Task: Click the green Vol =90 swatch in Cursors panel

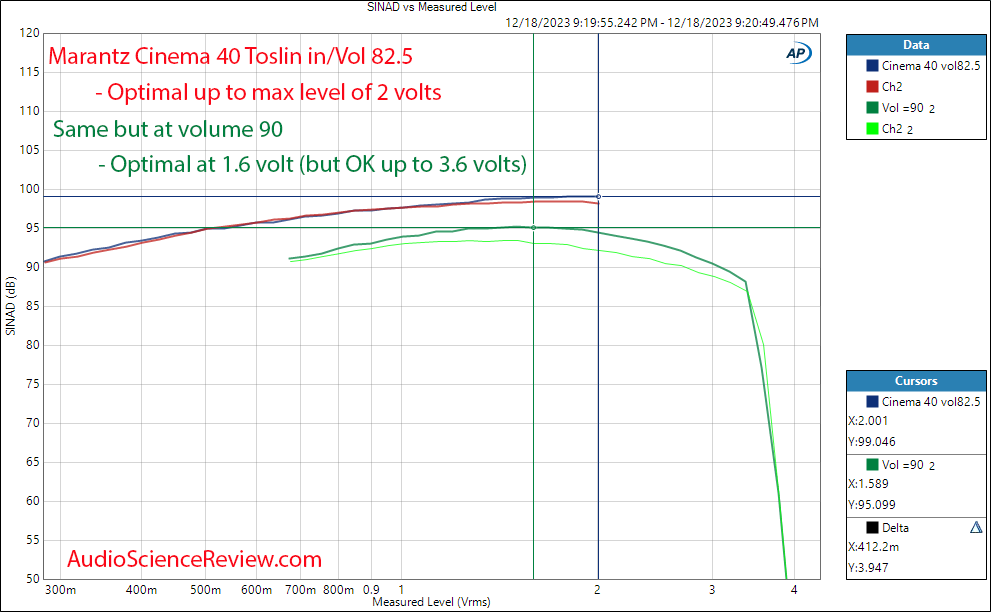Action: pos(872,465)
